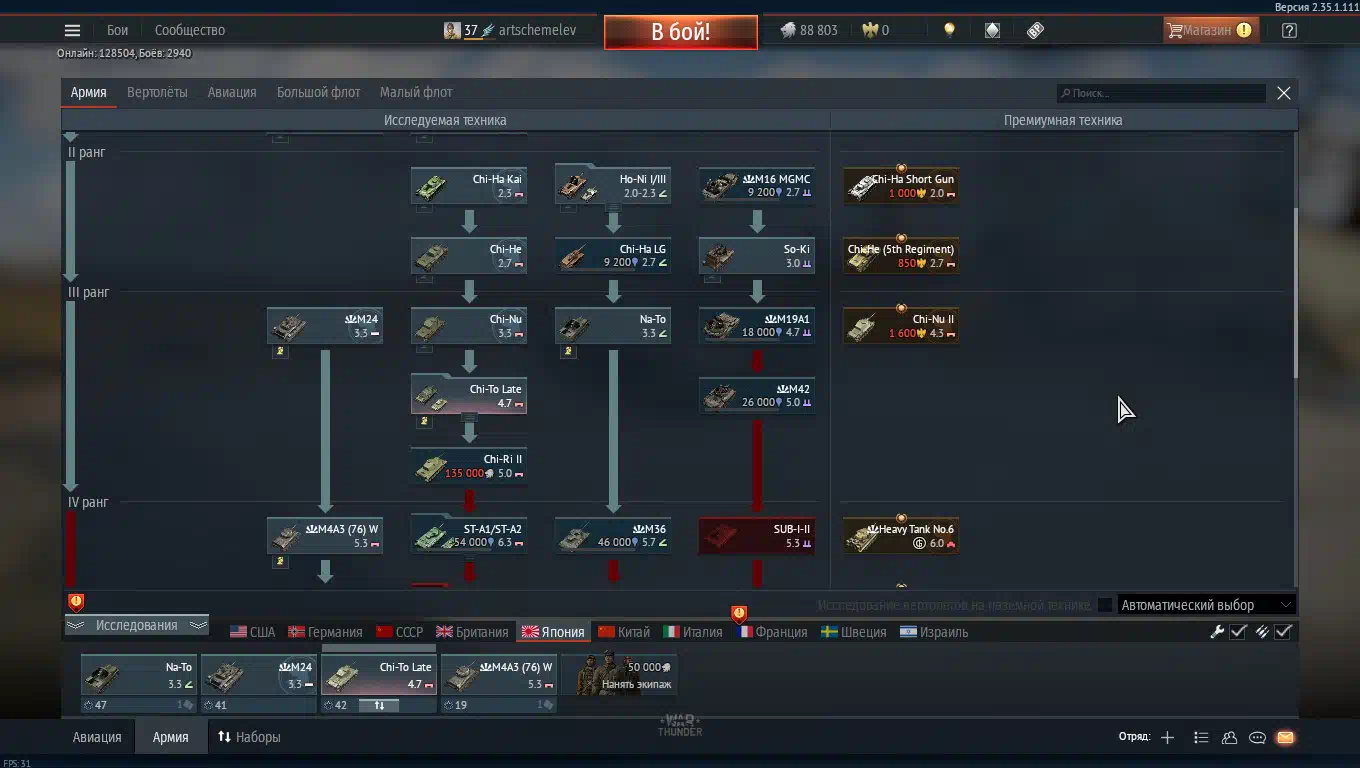
Task: Click the В бой! battle button
Action: tap(681, 32)
